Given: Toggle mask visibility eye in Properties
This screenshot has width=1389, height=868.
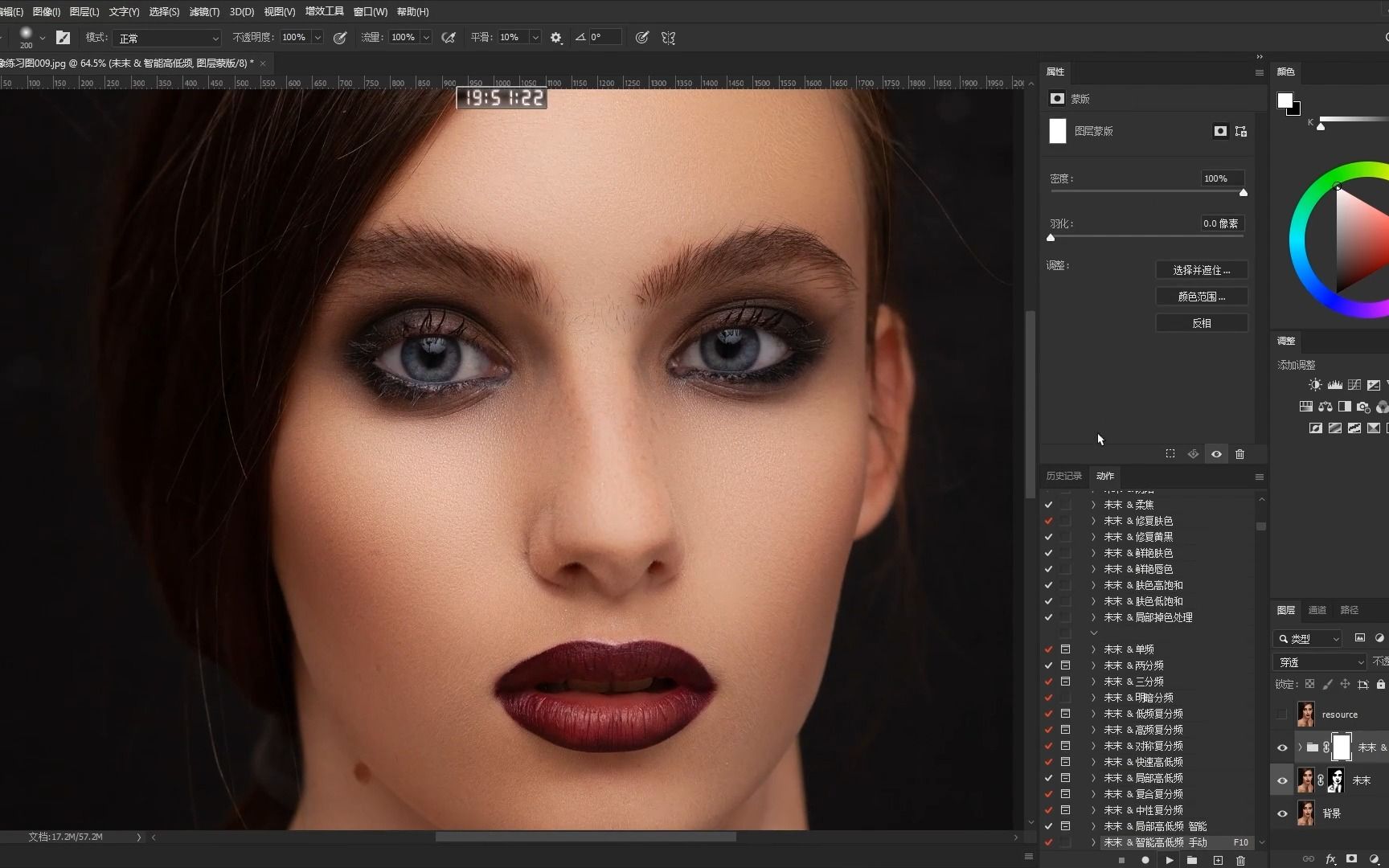Looking at the screenshot, I should (x=1216, y=454).
